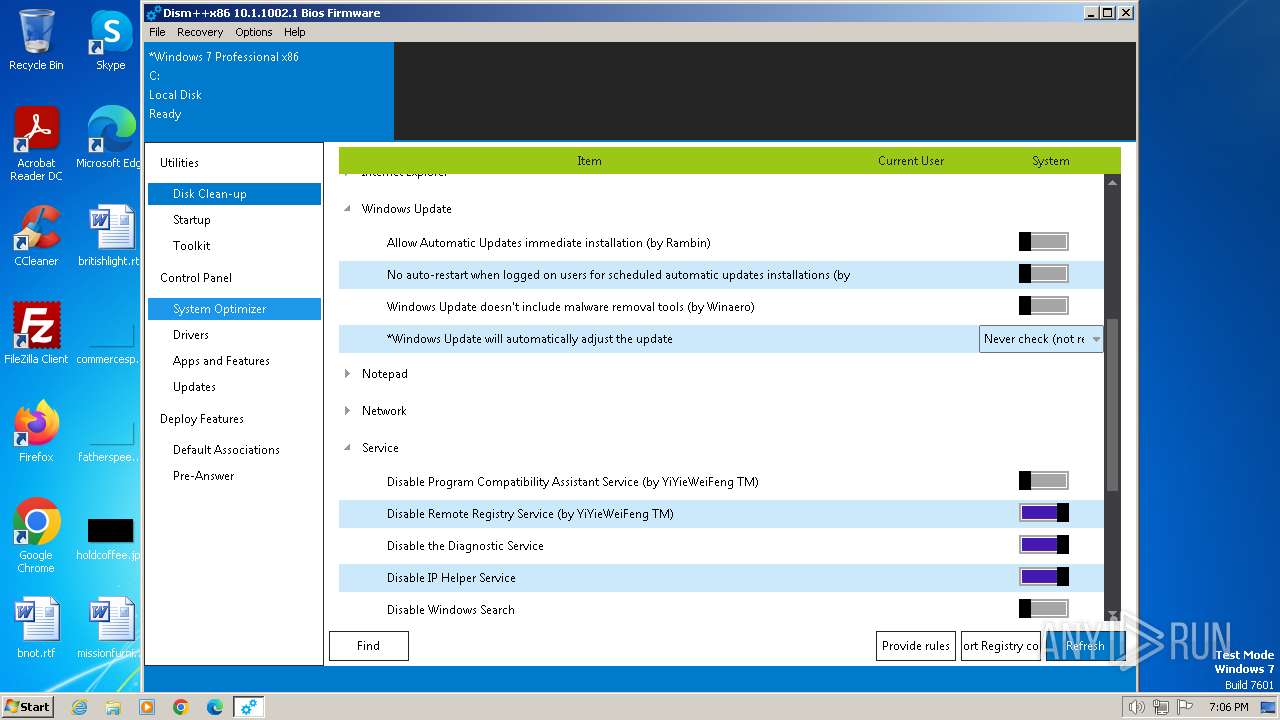
Task: Open the Skype desktop shortcut
Action: [110, 40]
